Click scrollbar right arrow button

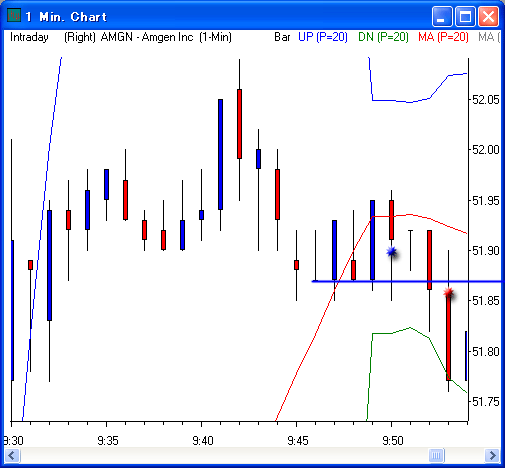pyautogui.click(x=492, y=455)
